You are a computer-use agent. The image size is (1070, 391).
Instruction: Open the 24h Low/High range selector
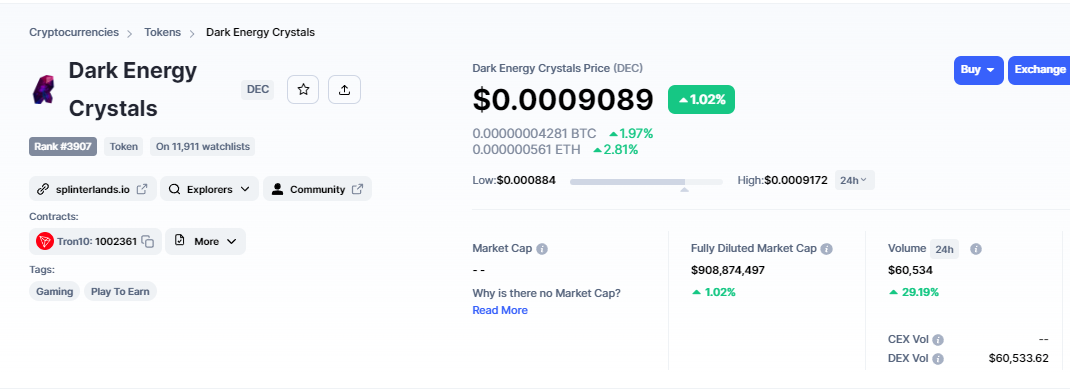click(854, 180)
